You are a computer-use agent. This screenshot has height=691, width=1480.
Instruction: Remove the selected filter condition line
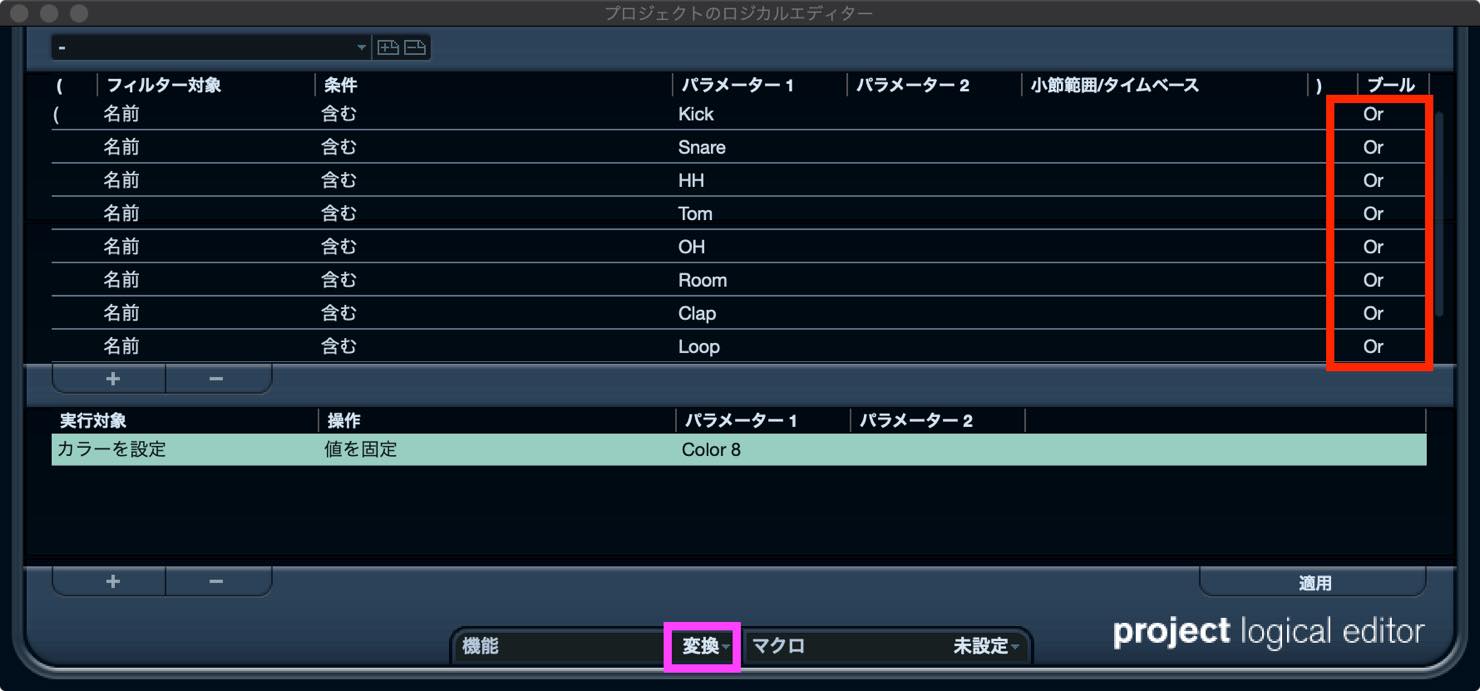point(216,379)
